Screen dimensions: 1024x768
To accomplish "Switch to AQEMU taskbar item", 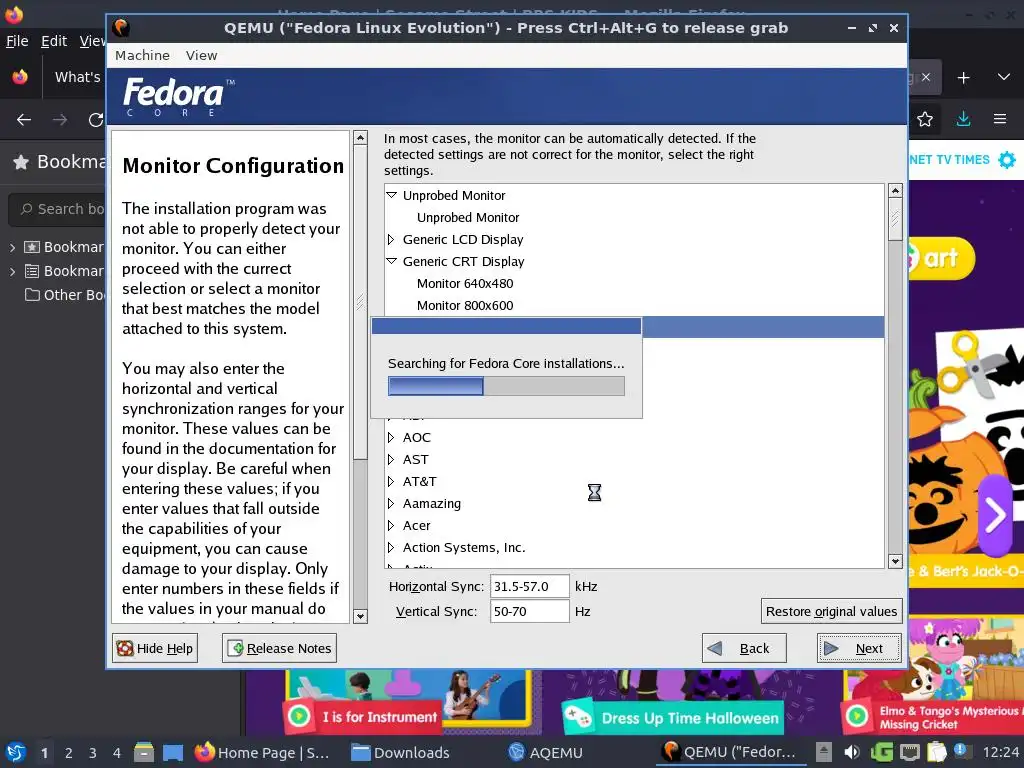I will [x=545, y=753].
